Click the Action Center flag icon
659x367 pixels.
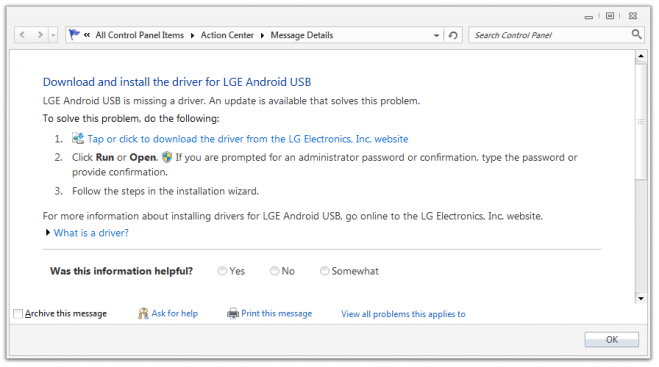(74, 34)
